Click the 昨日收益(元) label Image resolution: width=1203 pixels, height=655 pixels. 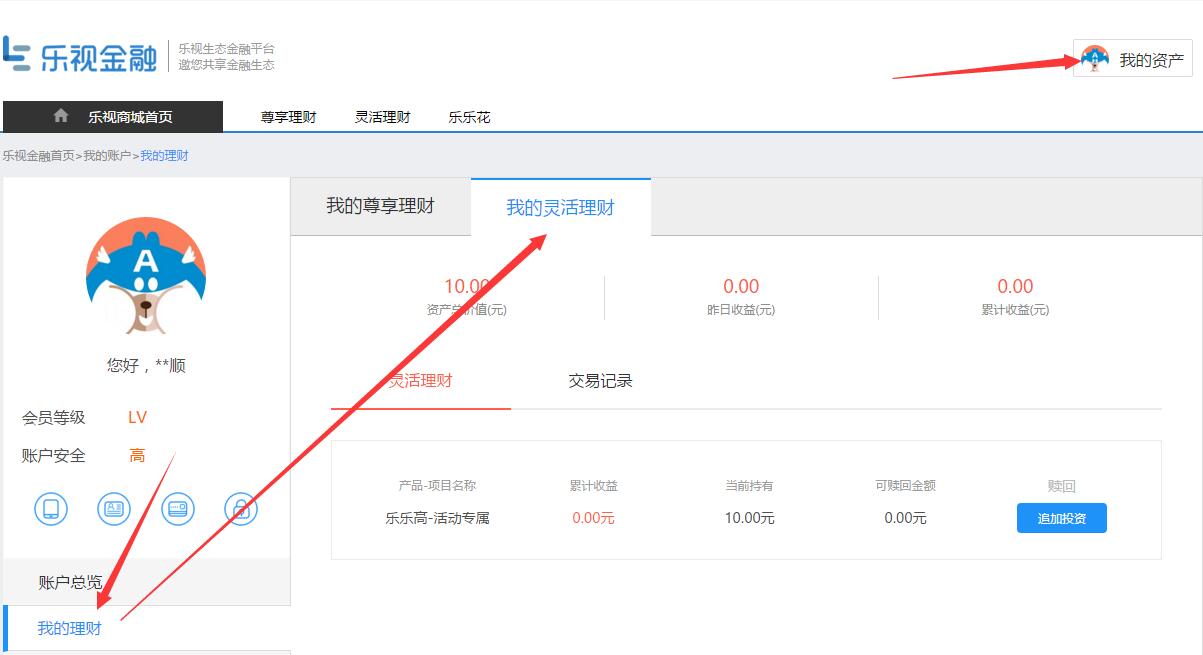coord(741,310)
